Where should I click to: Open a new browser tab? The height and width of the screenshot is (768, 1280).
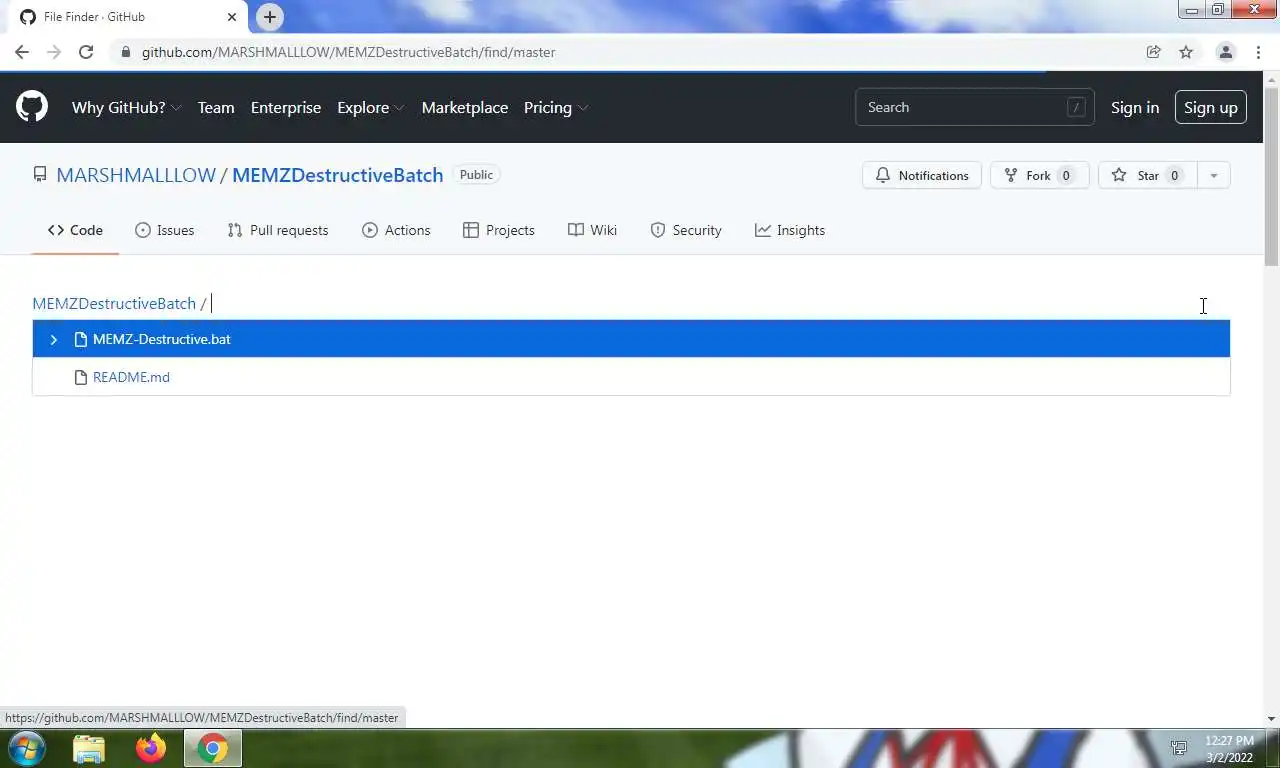270,17
